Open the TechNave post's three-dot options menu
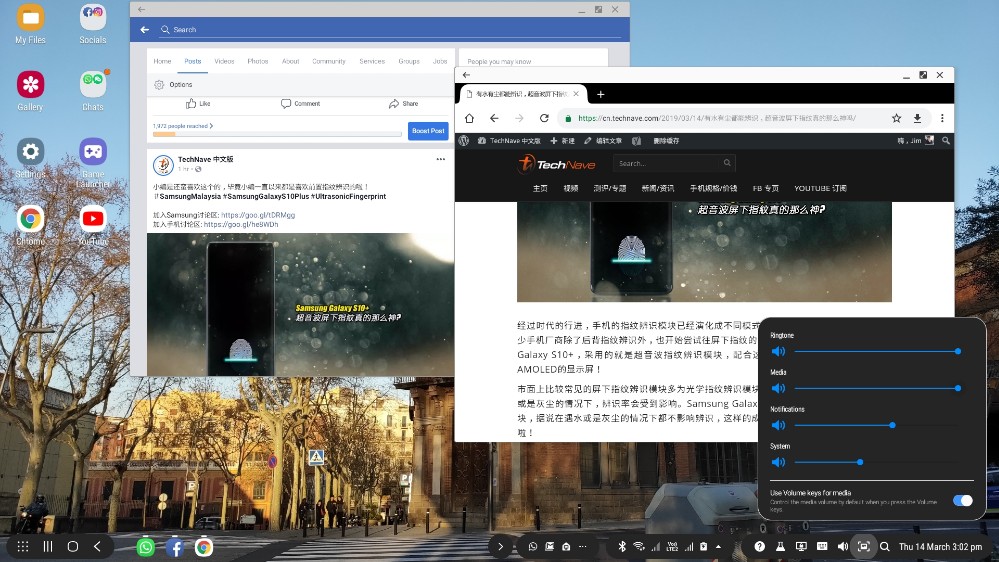Image resolution: width=999 pixels, height=562 pixels. tap(440, 159)
